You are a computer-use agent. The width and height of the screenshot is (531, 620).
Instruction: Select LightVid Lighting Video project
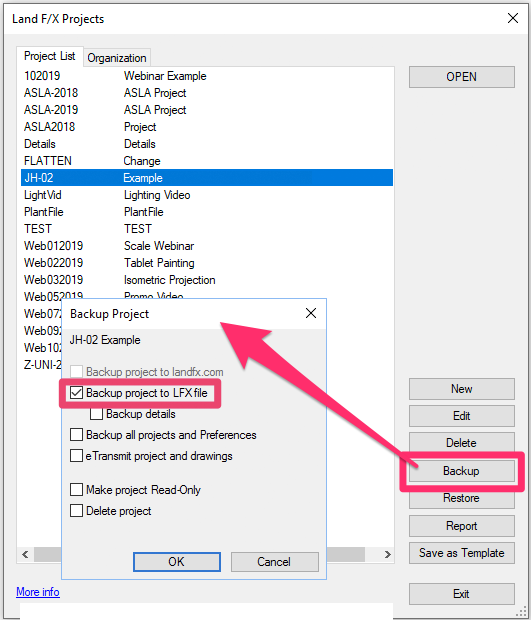207,195
